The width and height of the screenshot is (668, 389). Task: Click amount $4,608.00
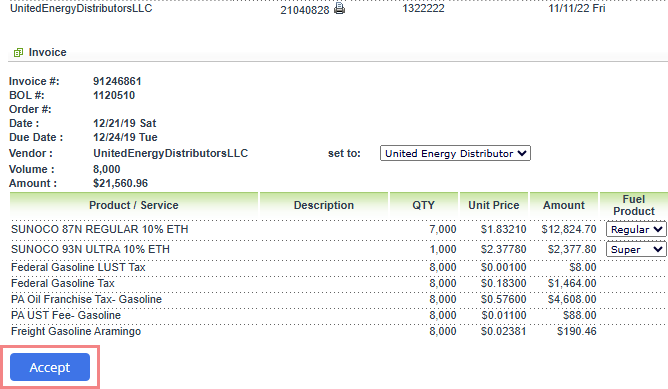(x=572, y=299)
